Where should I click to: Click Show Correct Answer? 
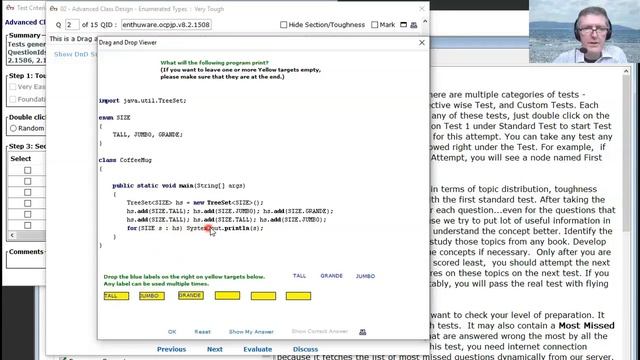320,331
